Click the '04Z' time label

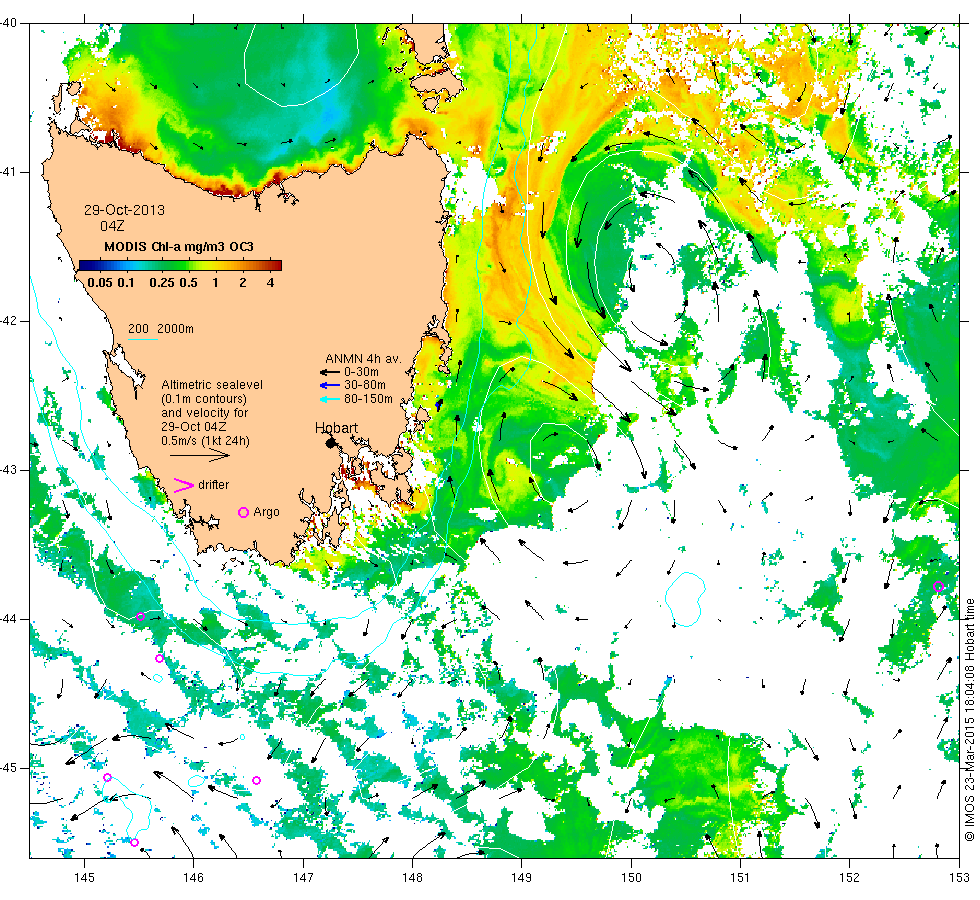coord(112,226)
